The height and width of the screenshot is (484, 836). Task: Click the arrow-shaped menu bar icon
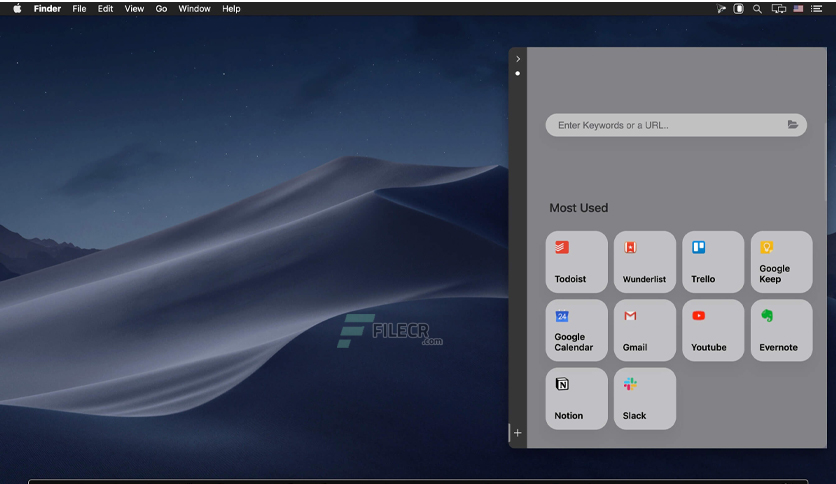click(x=721, y=9)
